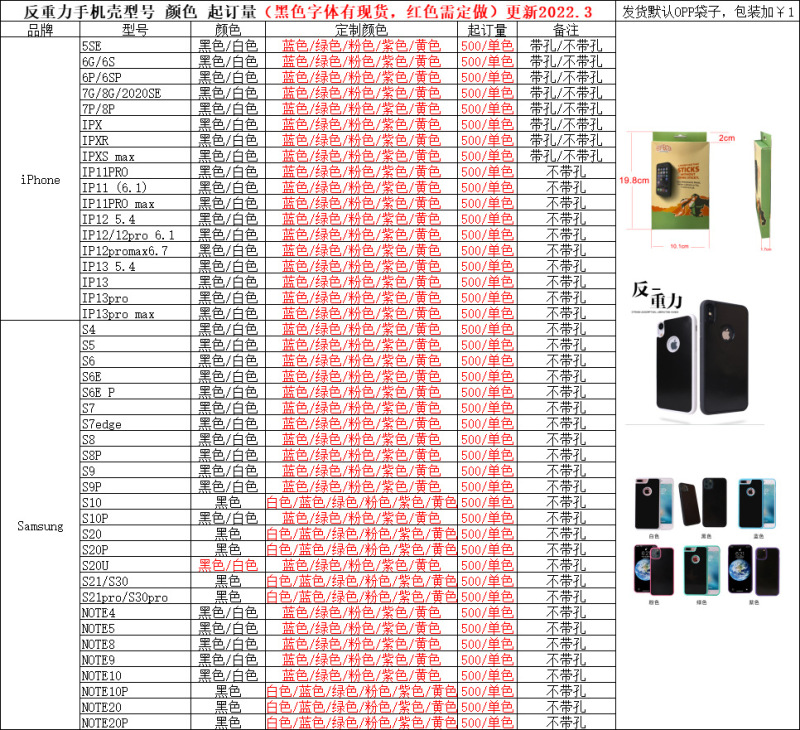Click the NOTE4 model cell
The width and height of the screenshot is (800, 730).
click(135, 612)
